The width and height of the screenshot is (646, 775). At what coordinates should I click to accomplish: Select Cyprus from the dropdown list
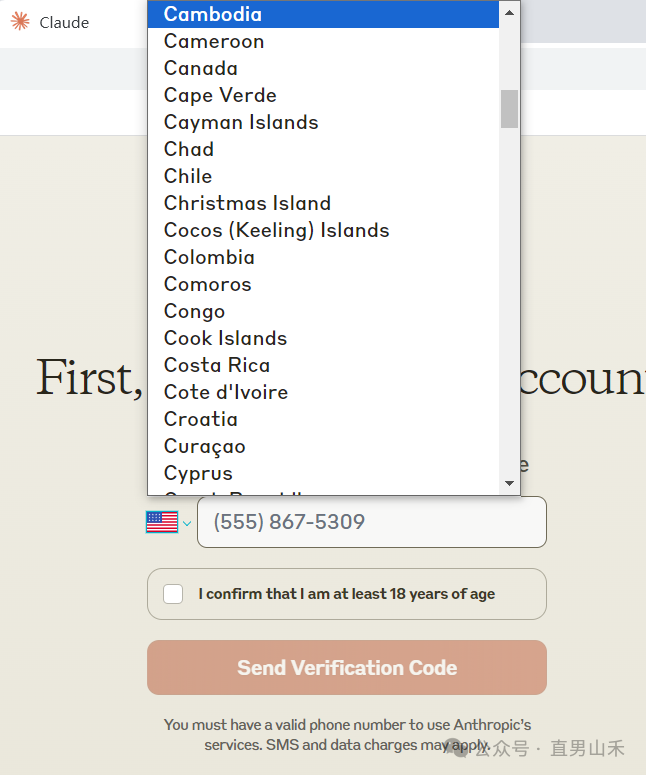coord(198,473)
